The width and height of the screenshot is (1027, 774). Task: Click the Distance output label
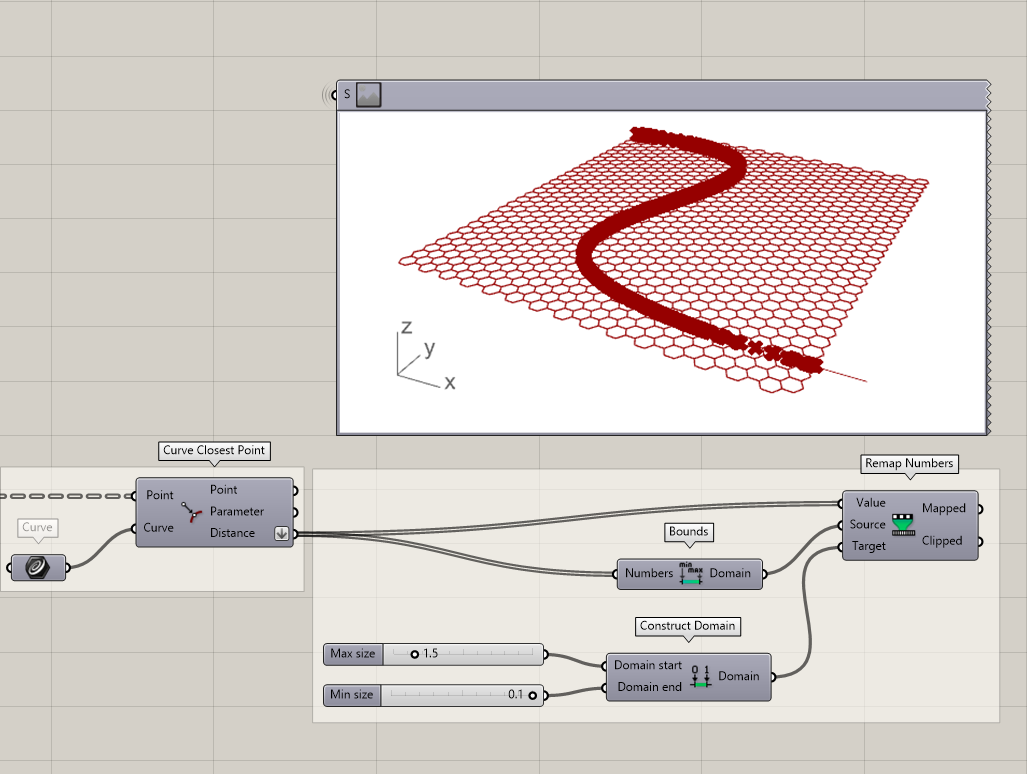click(x=232, y=533)
